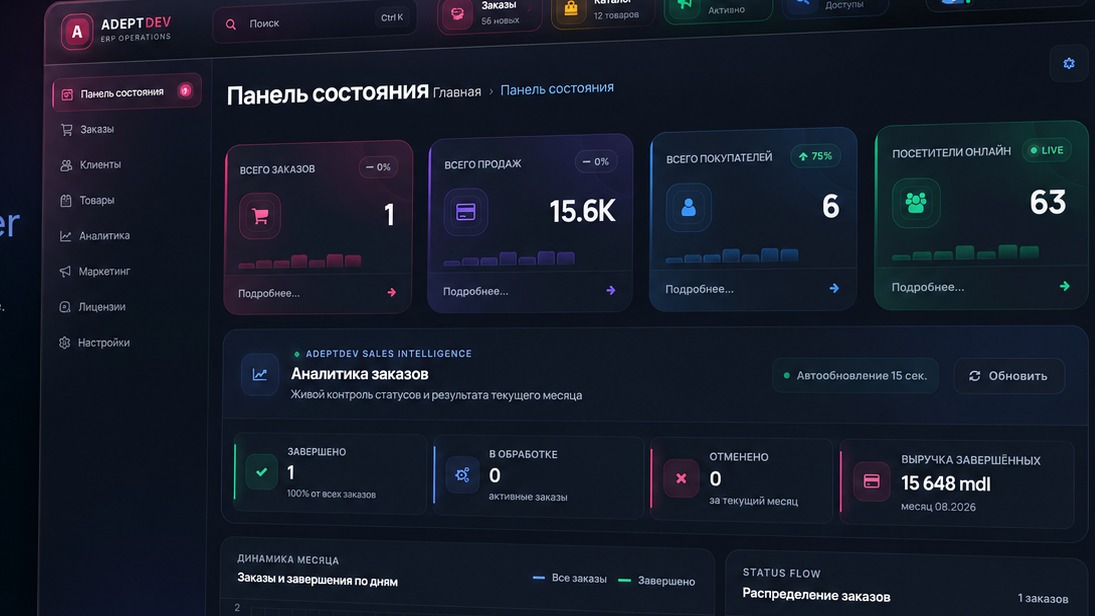The height and width of the screenshot is (616, 1095).
Task: Click the gear icon in В обработке tile
Action: pos(462,475)
